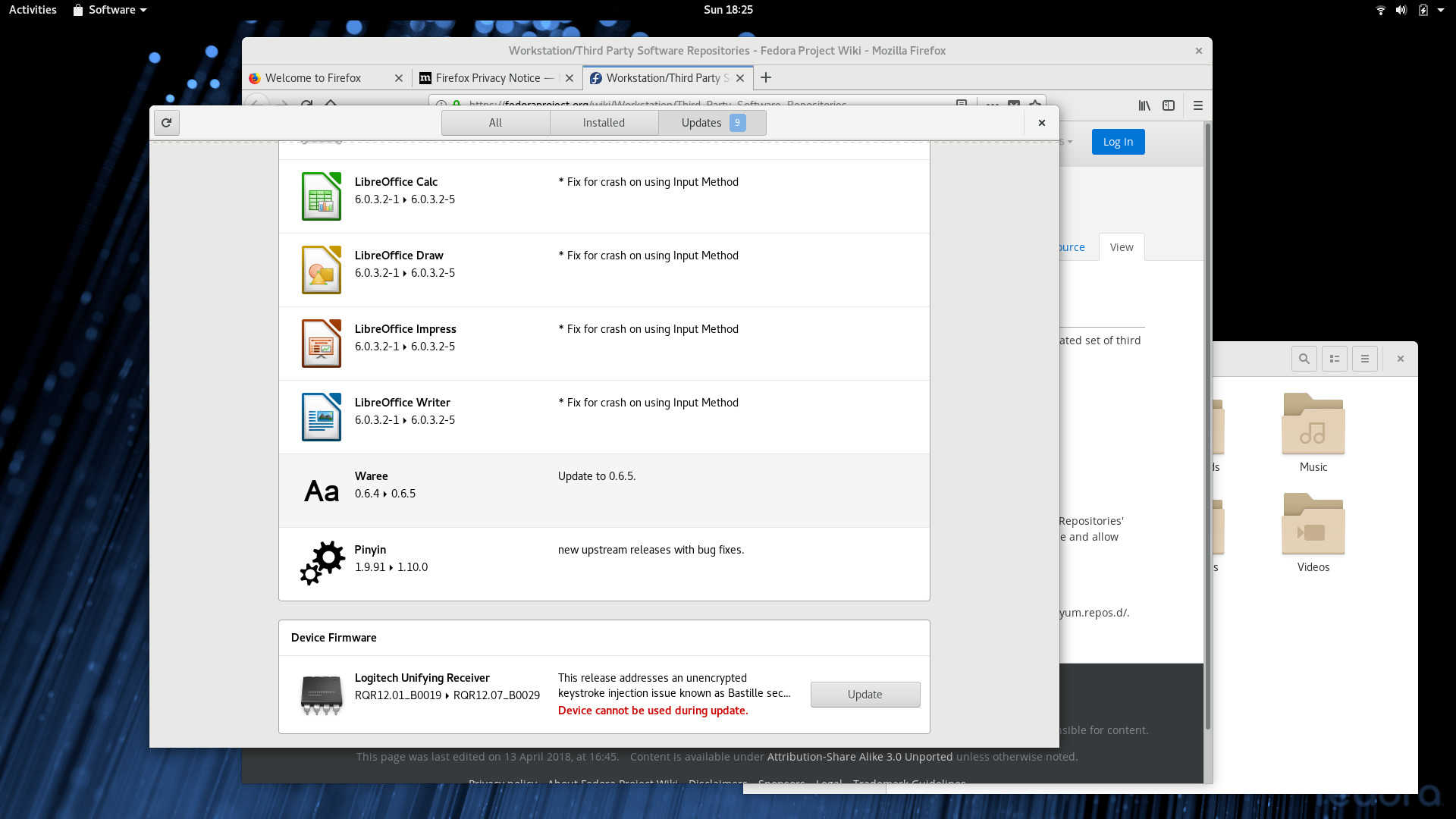Image resolution: width=1456 pixels, height=819 pixels.
Task: Click 'new upstream releases with bug fixes.' text
Action: 651,550
